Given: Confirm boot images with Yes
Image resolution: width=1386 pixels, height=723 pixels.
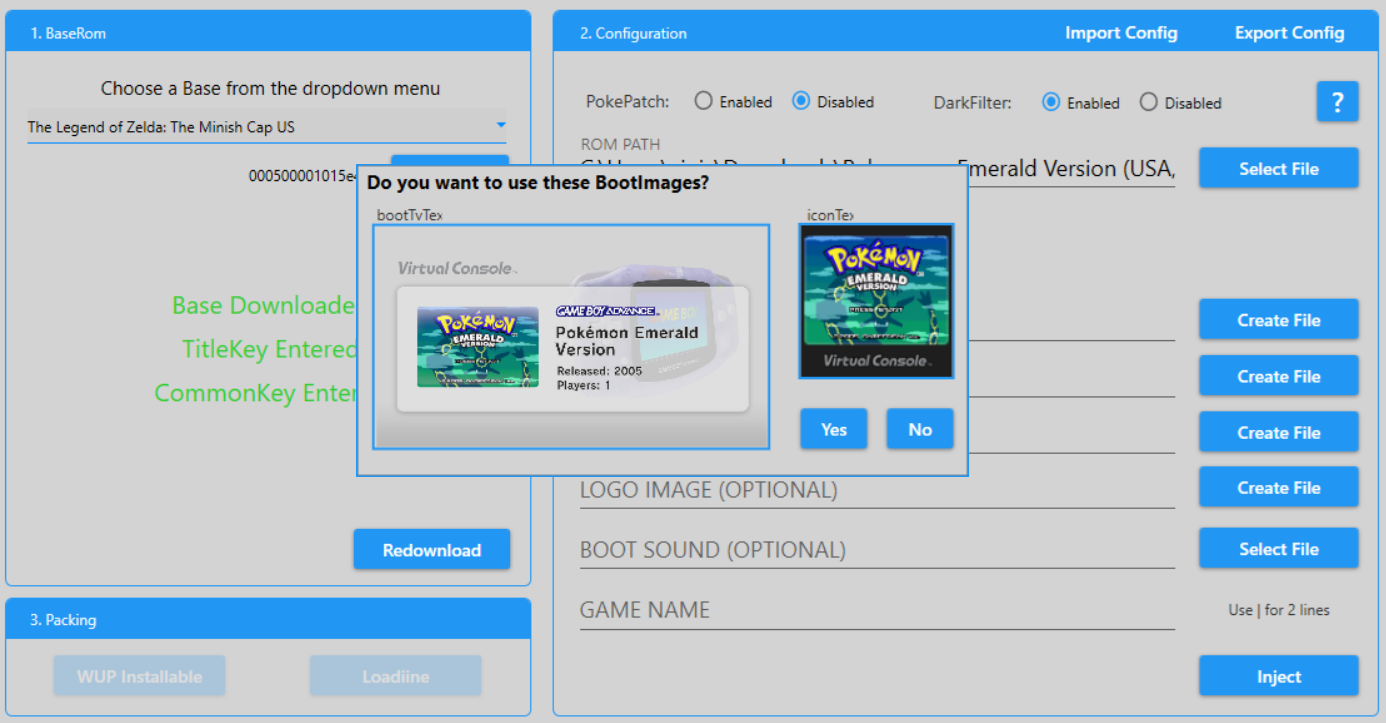Looking at the screenshot, I should click(x=833, y=429).
